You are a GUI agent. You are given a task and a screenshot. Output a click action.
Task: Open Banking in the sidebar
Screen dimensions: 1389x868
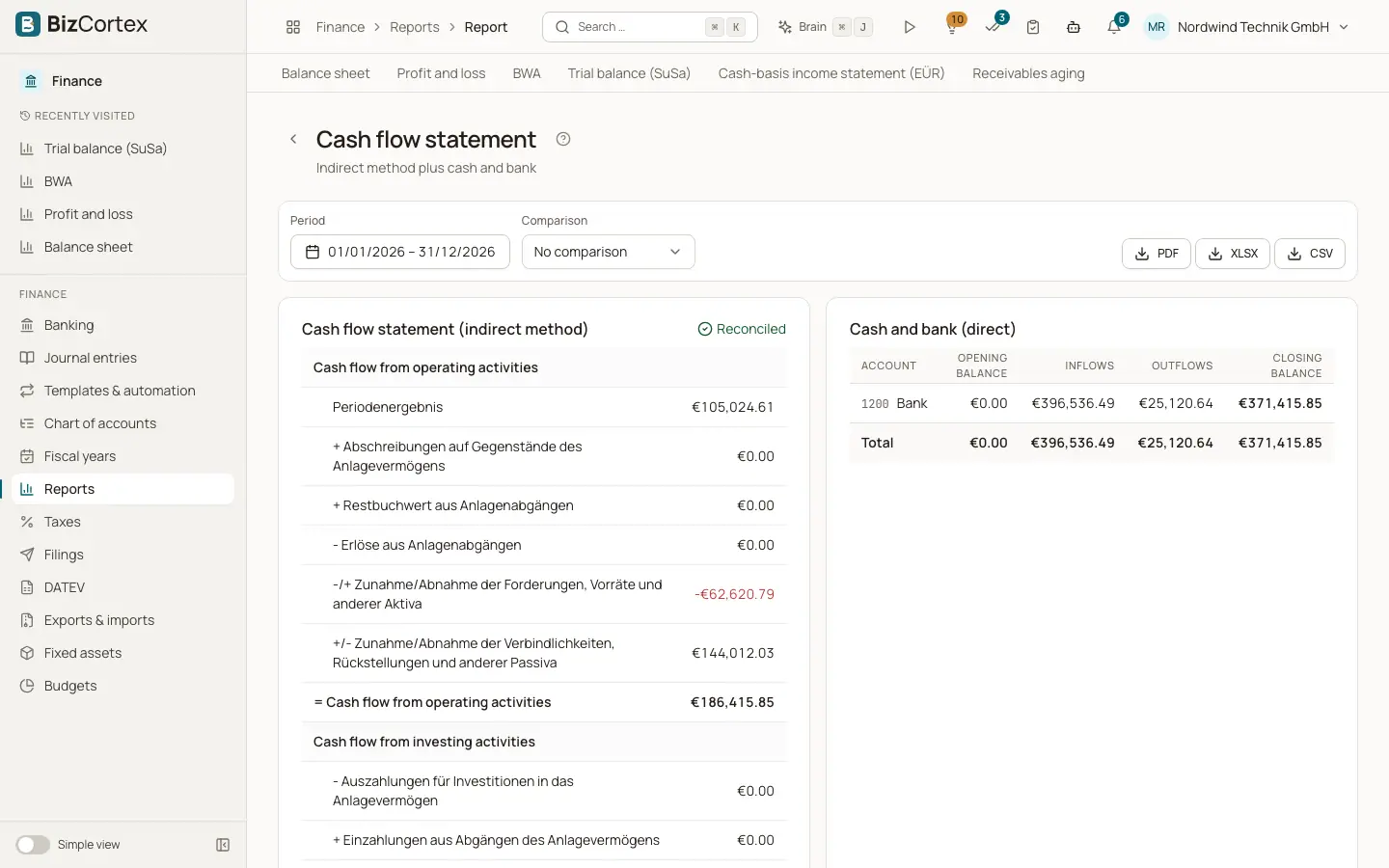click(123, 325)
